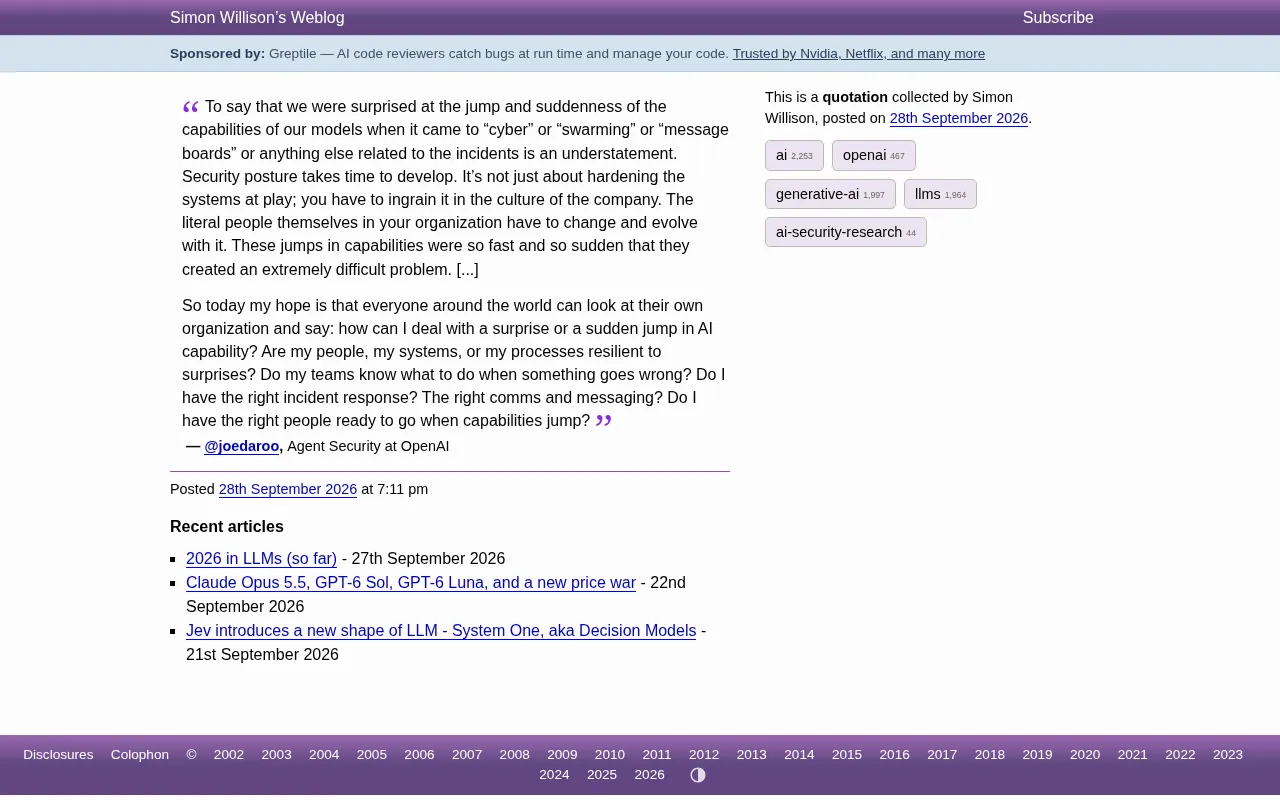Open the Greptile sponsor link
This screenshot has width=1280, height=800.
pyautogui.click(x=858, y=54)
